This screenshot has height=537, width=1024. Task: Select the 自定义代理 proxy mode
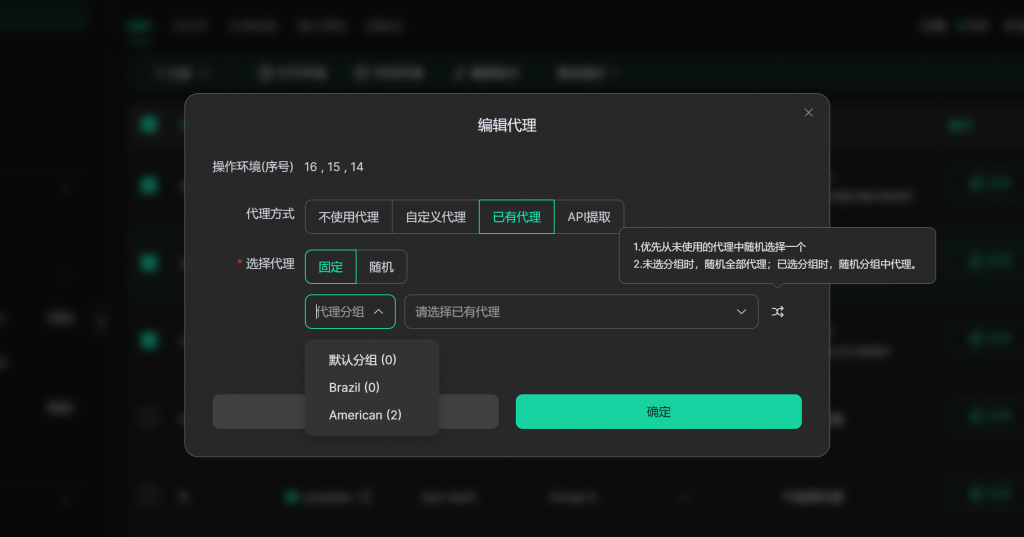click(x=435, y=217)
